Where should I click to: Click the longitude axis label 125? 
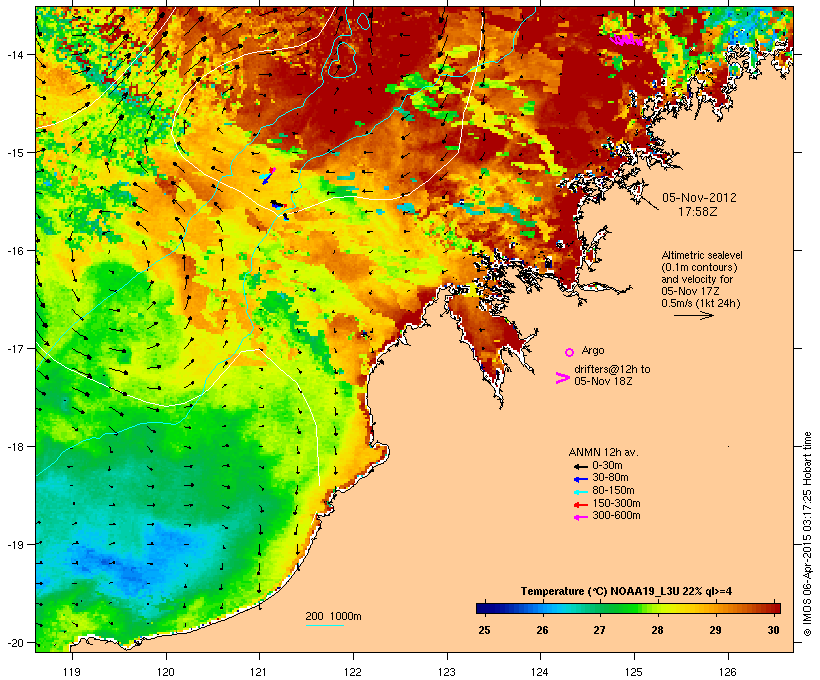634,672
